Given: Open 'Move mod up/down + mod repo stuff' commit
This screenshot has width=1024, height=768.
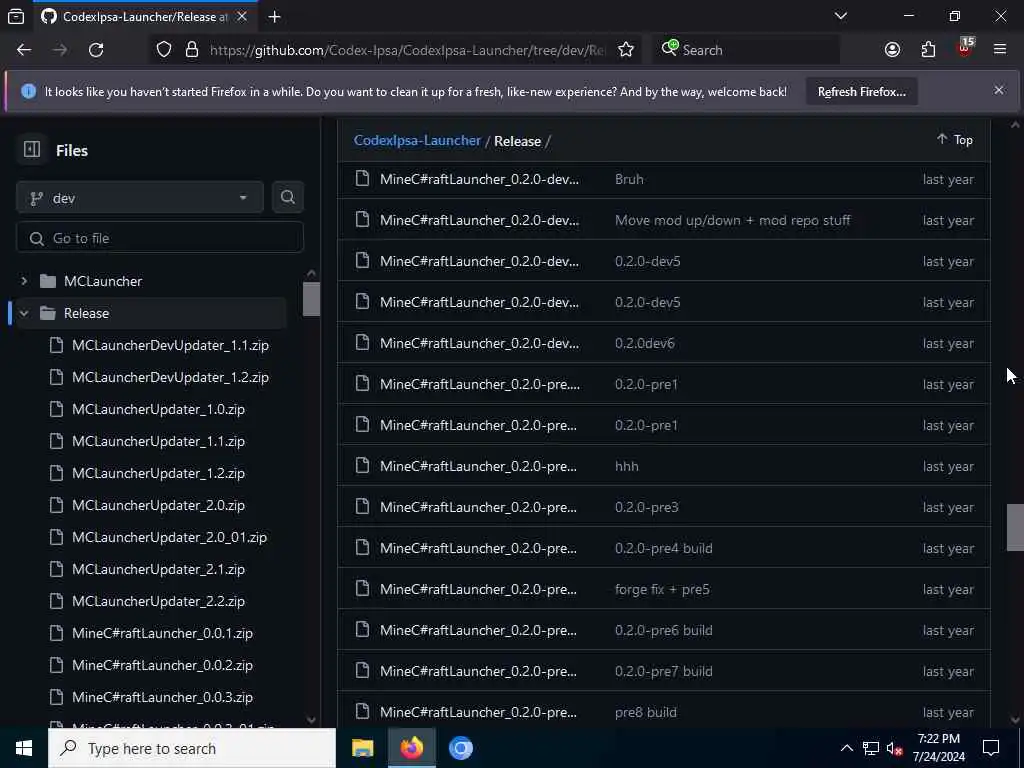Looking at the screenshot, I should point(732,220).
